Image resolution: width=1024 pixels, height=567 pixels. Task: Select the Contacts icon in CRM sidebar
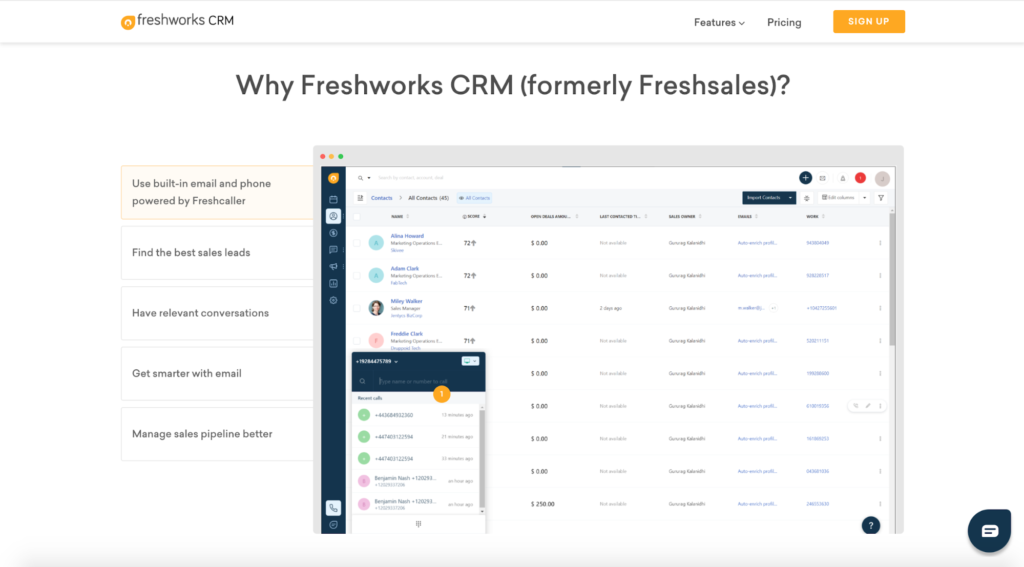point(334,216)
